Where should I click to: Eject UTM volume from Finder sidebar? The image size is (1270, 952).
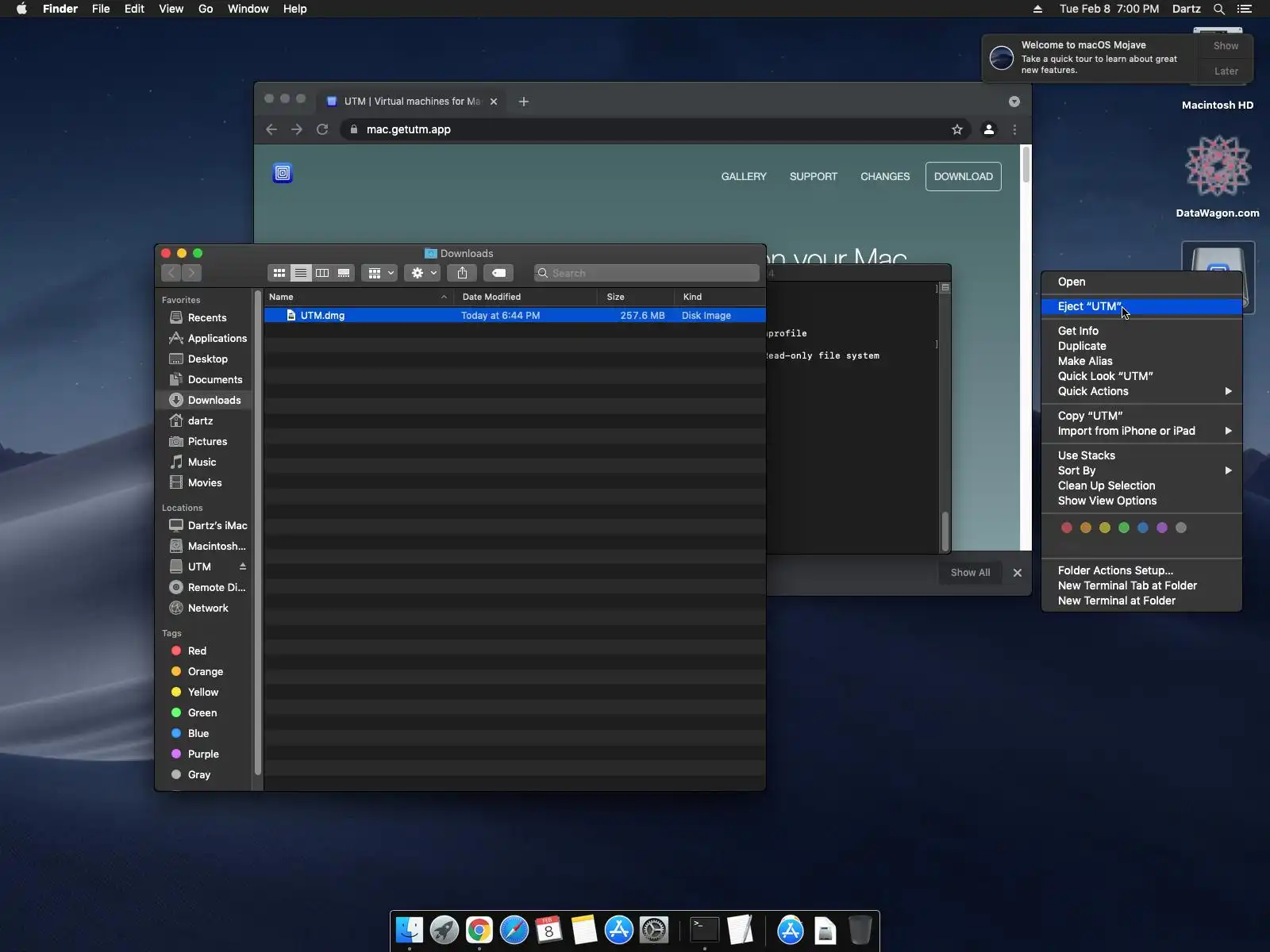point(243,566)
